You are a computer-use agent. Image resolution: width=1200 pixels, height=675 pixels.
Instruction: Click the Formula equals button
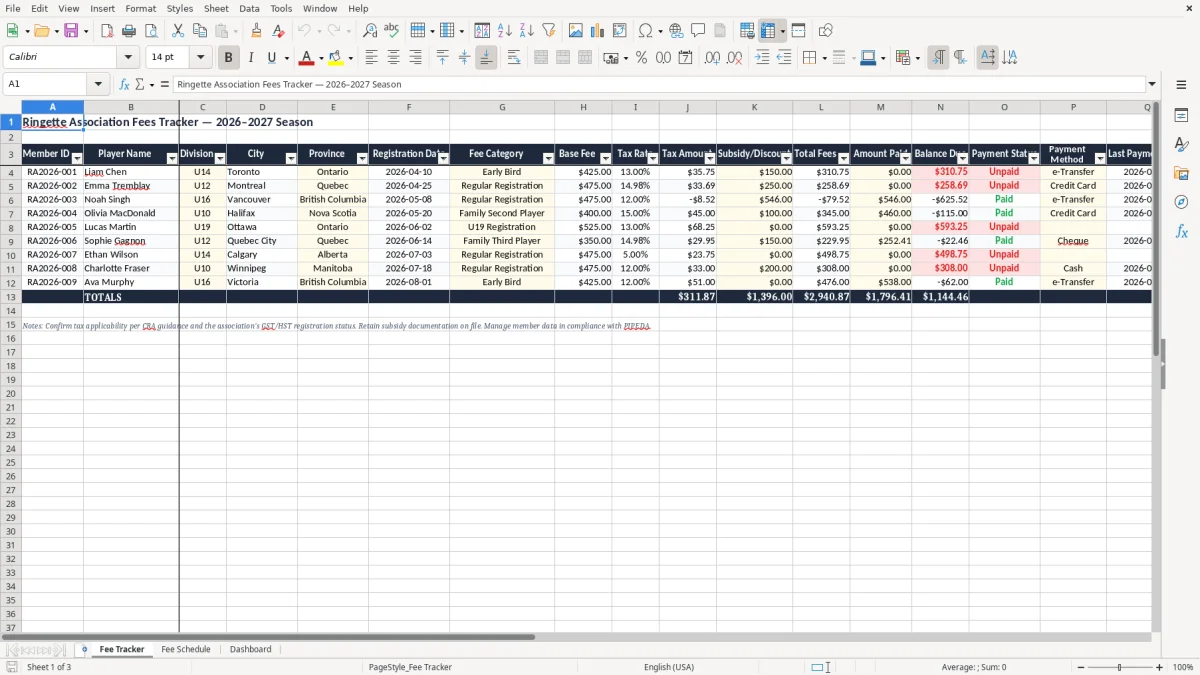tap(165, 84)
